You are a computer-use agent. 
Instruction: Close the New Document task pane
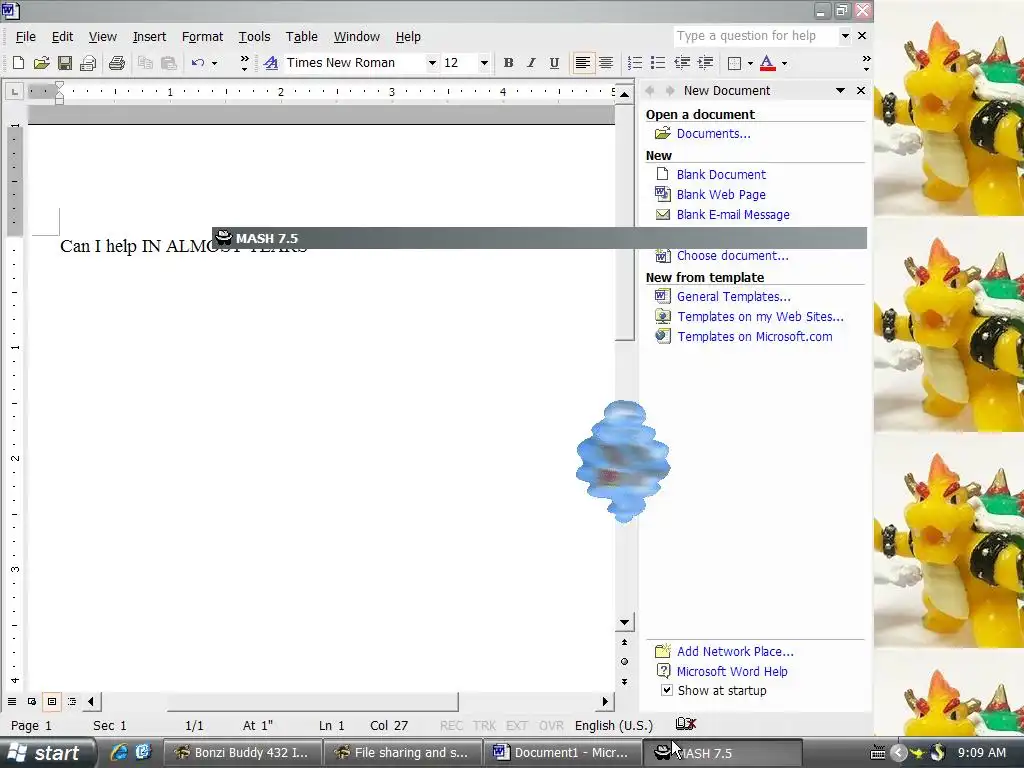point(861,91)
